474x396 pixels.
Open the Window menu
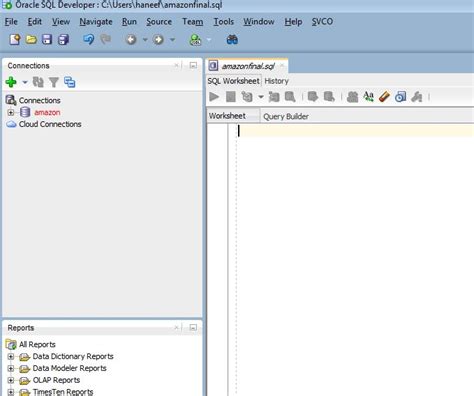[x=259, y=22]
